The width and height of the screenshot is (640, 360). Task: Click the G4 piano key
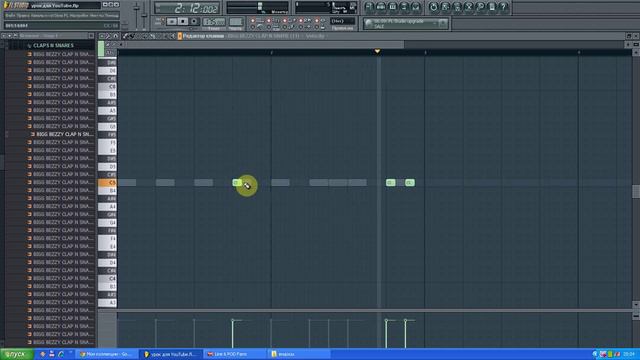(107, 222)
